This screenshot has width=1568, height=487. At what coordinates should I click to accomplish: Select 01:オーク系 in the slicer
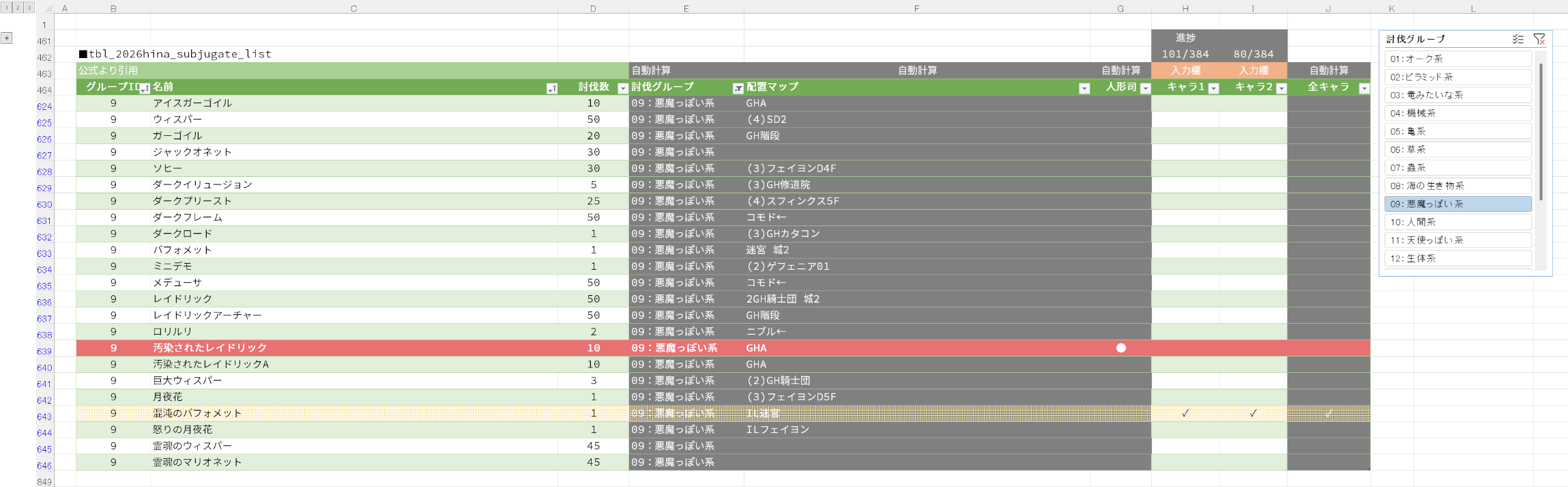[1457, 59]
